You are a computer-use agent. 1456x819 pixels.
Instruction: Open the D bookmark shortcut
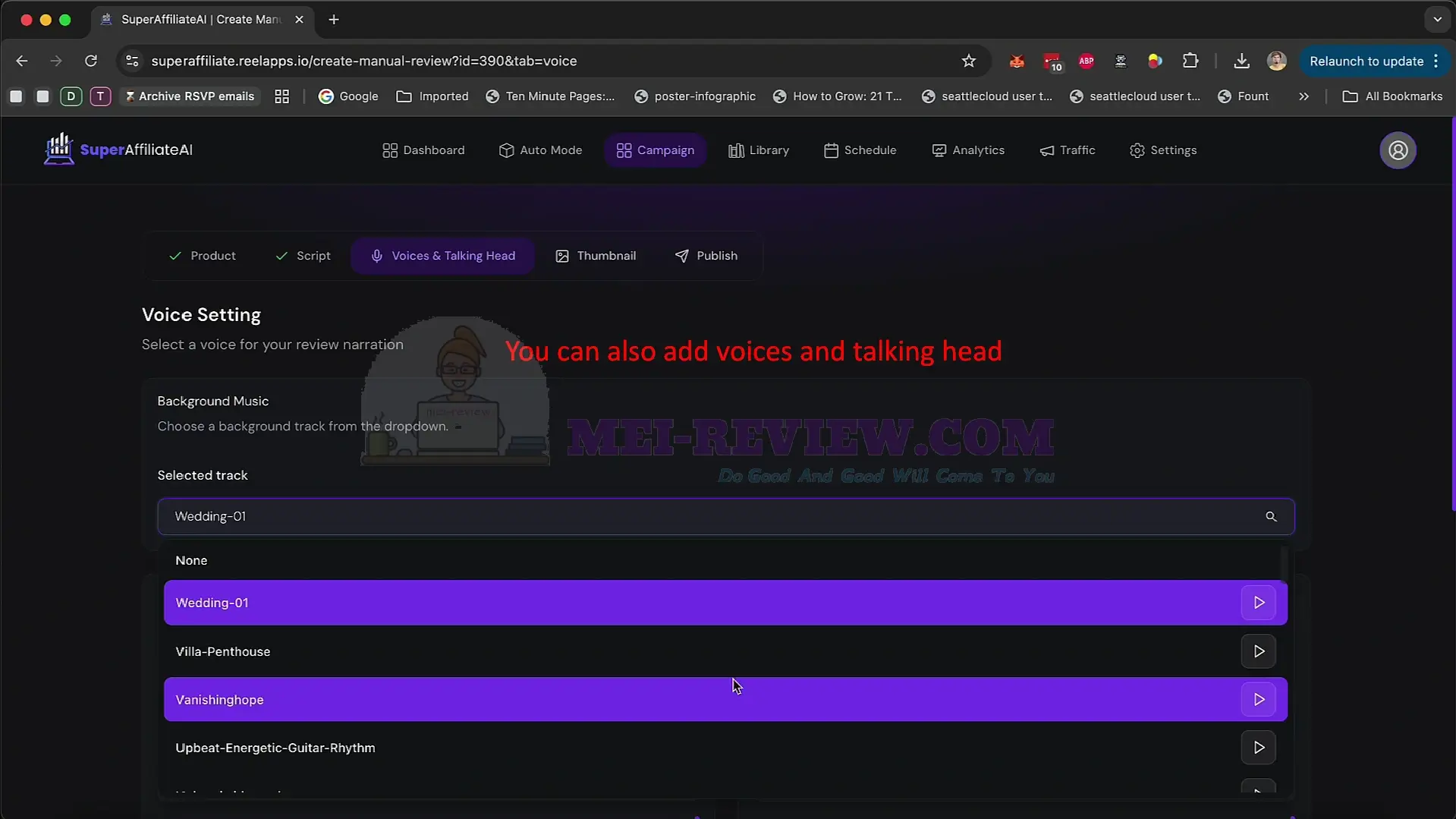71,96
